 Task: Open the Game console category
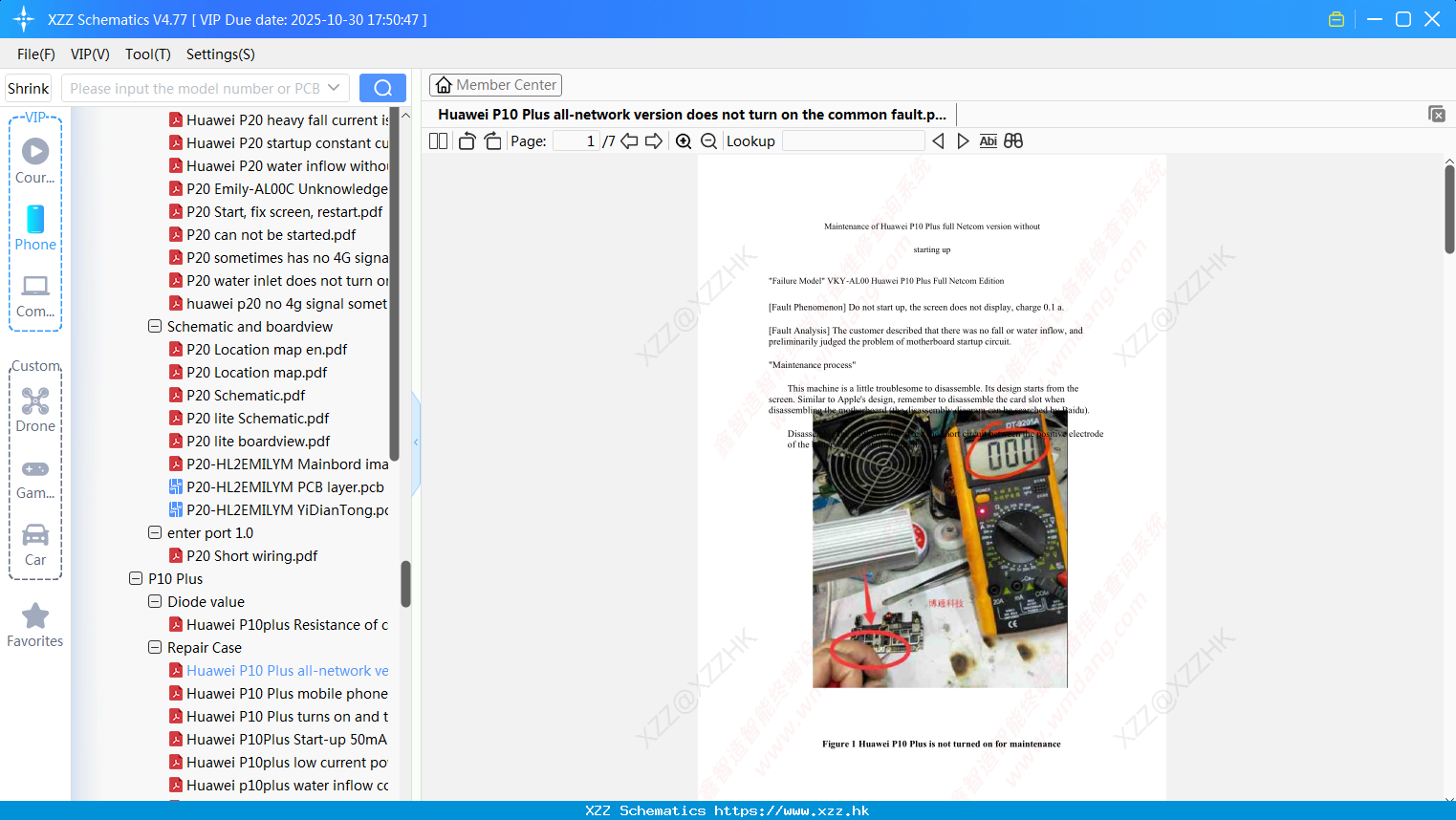(35, 479)
